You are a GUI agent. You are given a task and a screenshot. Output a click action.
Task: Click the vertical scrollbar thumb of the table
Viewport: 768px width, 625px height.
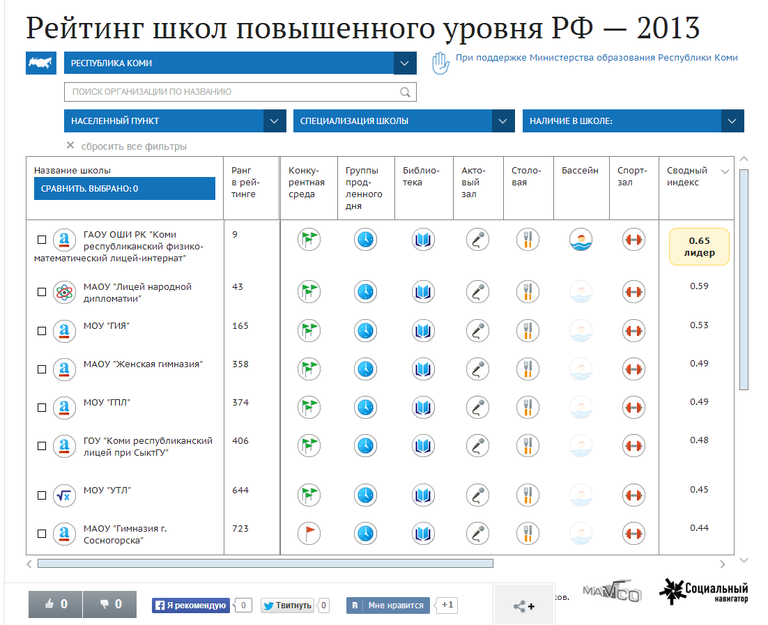(744, 279)
